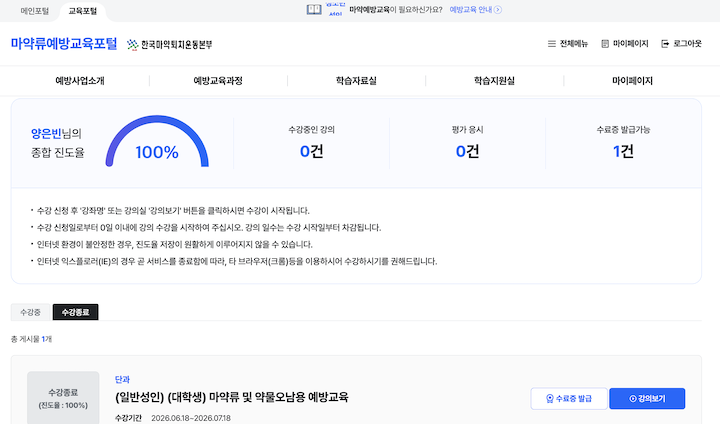
Task: Click the 총 게시물 1개 text
Action: tap(31, 339)
